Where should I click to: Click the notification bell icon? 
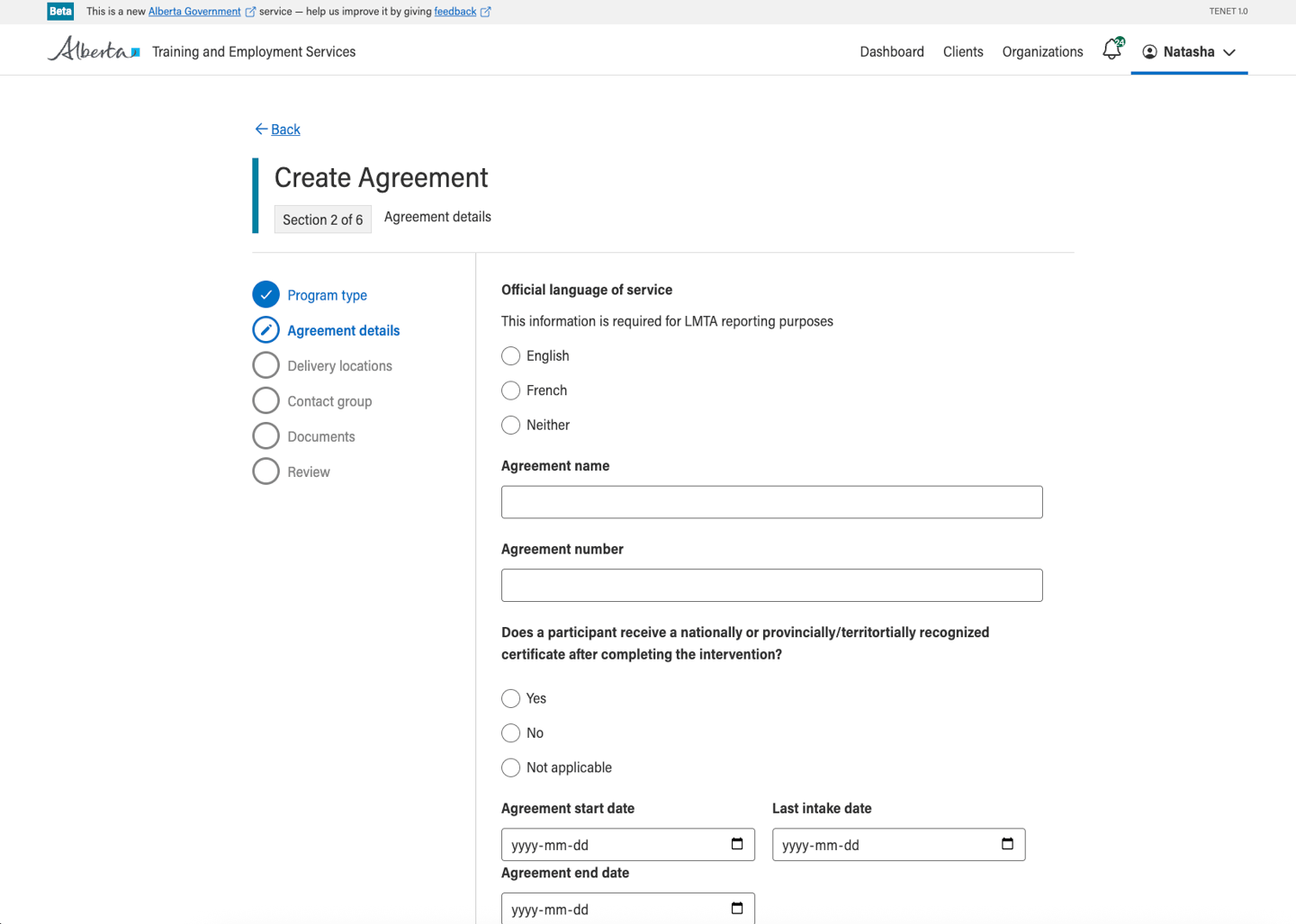click(x=1111, y=50)
